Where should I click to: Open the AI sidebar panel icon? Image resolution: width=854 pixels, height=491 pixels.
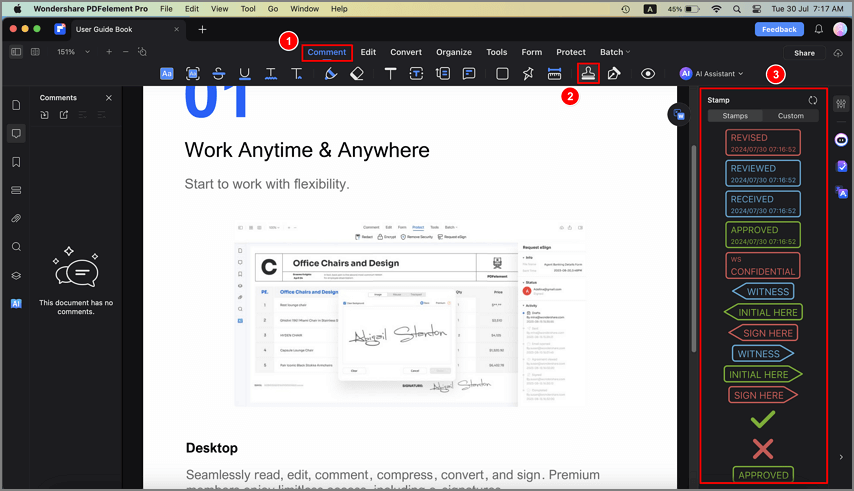16,304
